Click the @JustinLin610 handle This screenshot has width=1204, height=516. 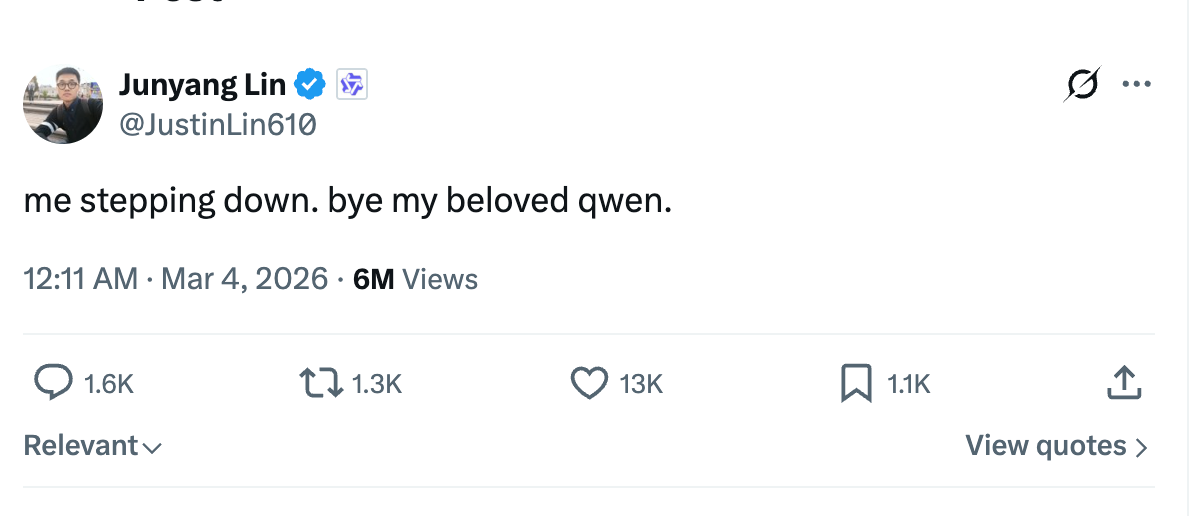217,124
